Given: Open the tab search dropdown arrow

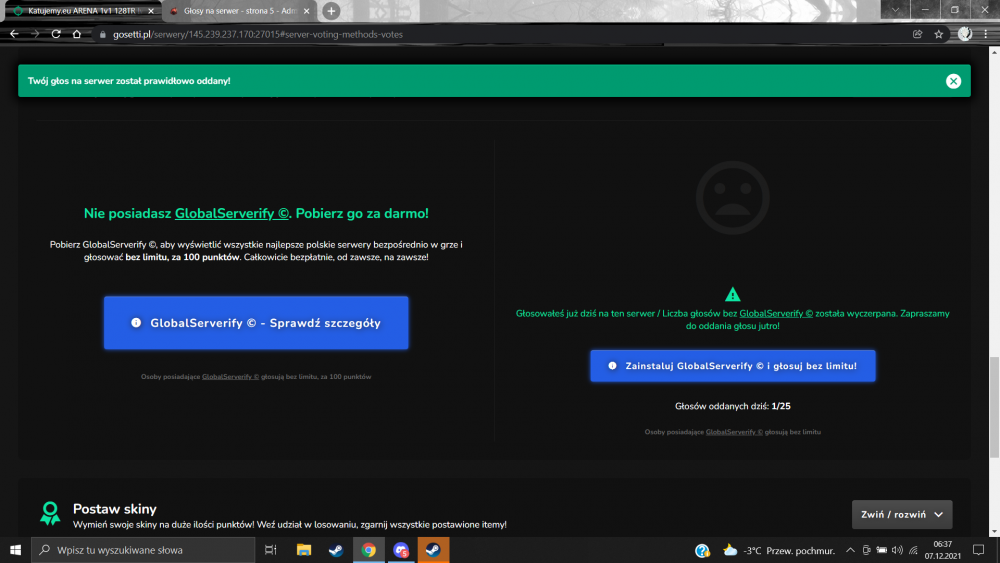Looking at the screenshot, I should click(895, 10).
